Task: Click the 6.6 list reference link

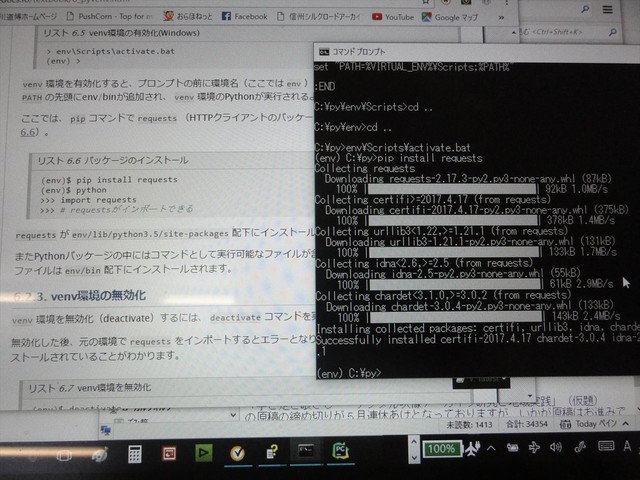Action: [30, 132]
